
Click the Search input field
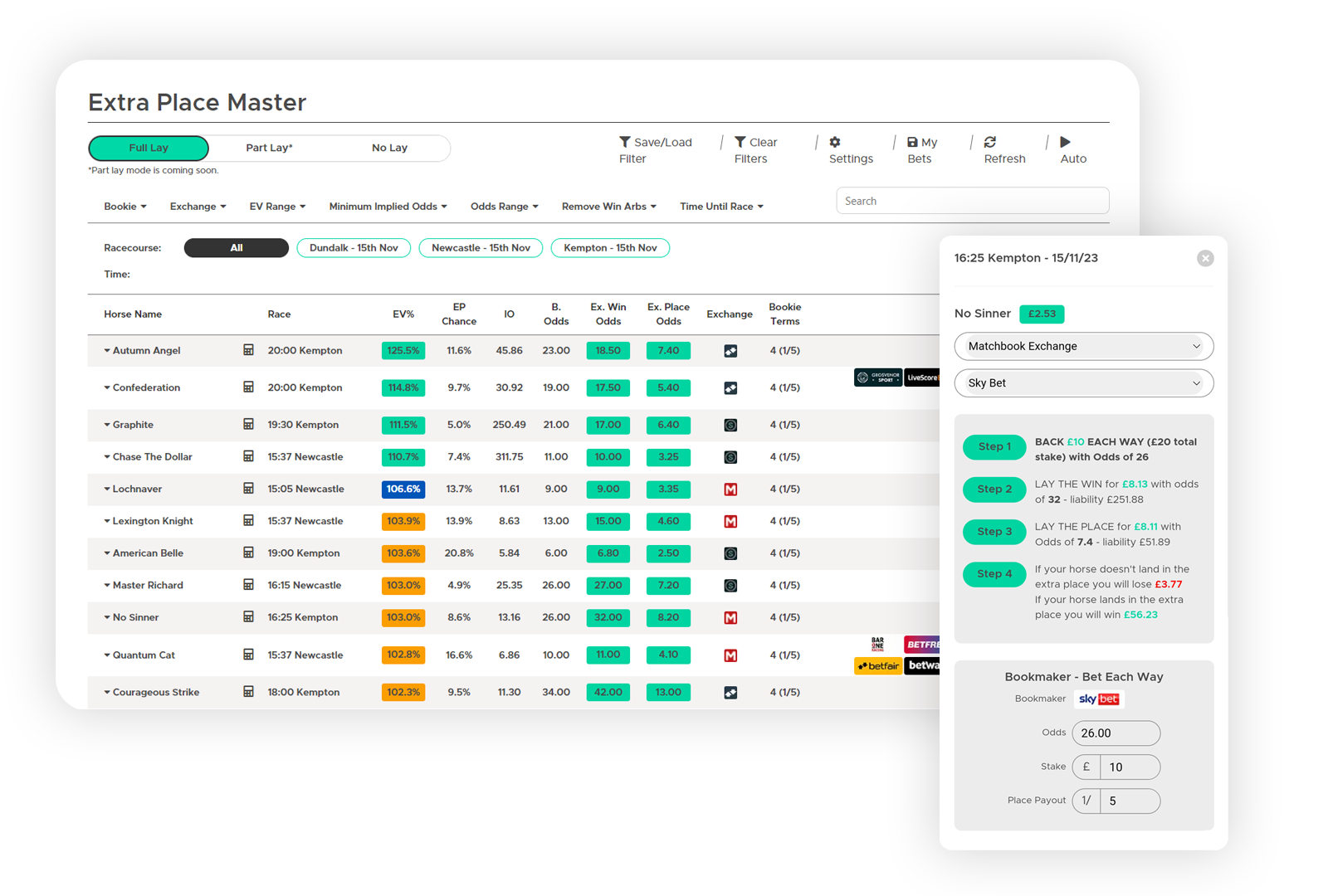pyautogui.click(x=972, y=201)
